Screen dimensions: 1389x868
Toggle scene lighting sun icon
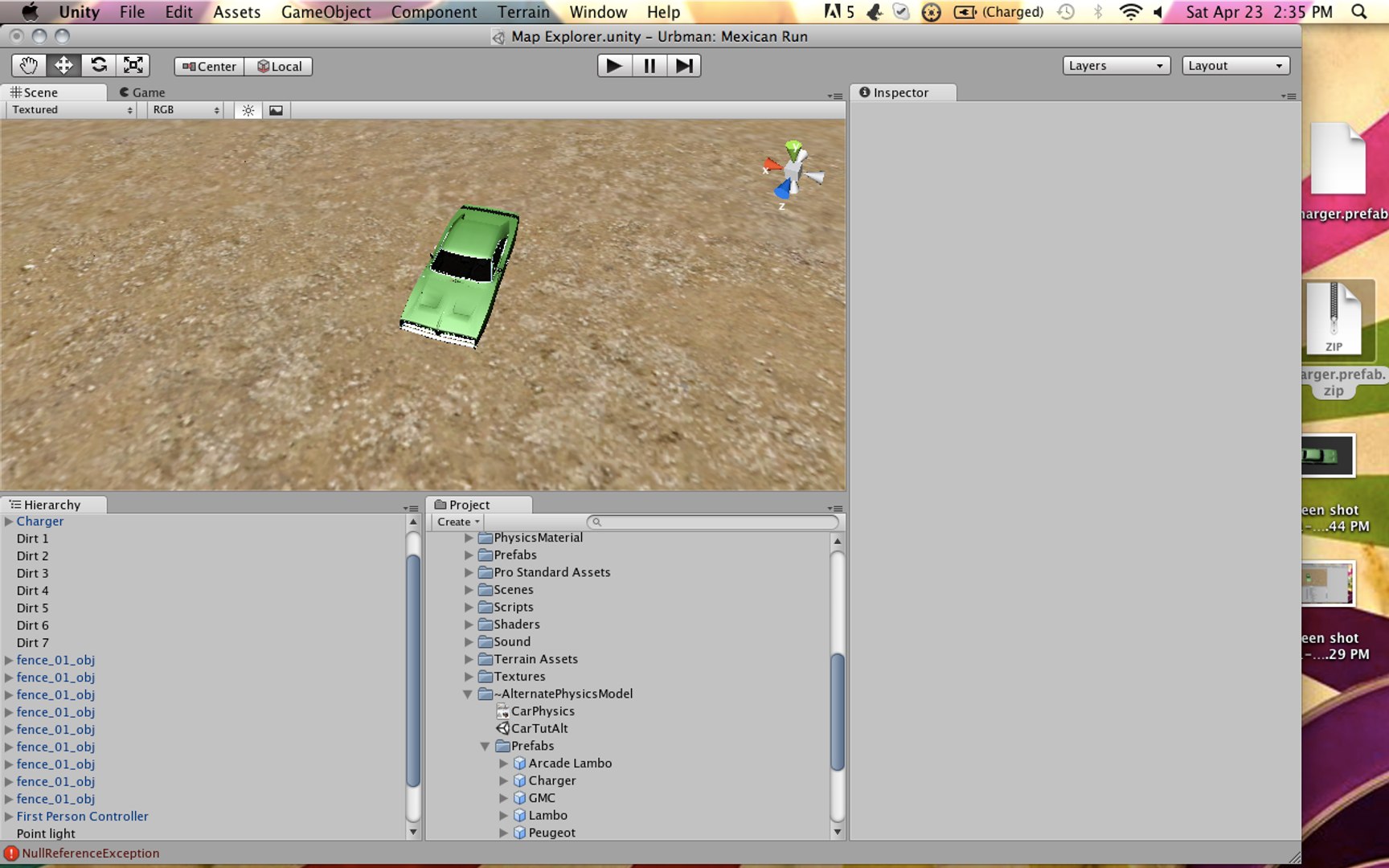[x=248, y=110]
